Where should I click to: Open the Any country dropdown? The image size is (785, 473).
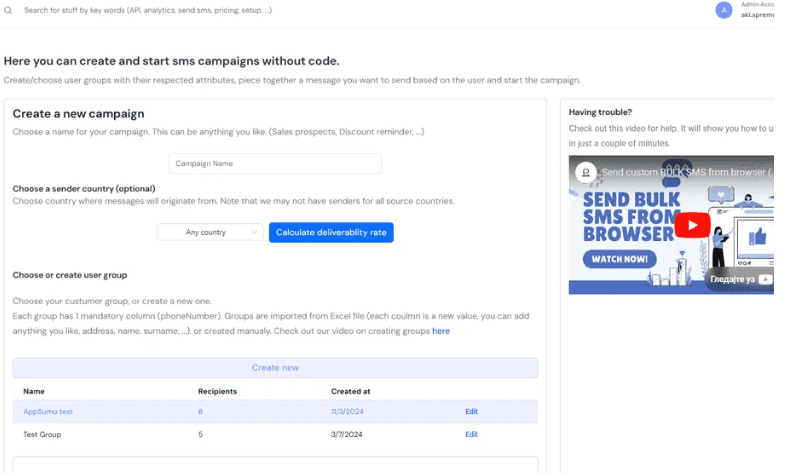210,232
